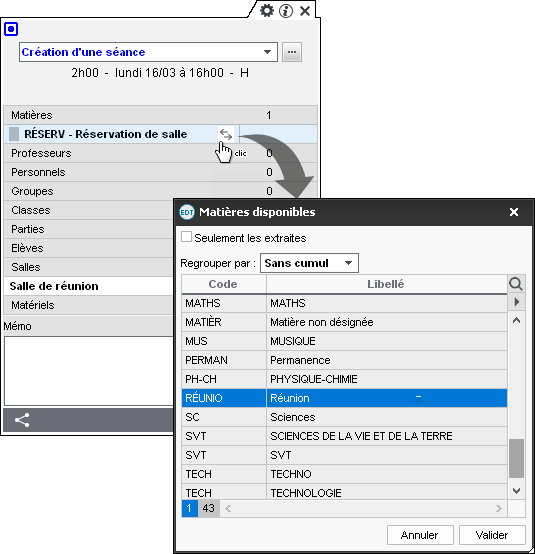Click the vertical scrollbar down arrow
Viewport: 535px width, 554px height.
(x=516, y=490)
